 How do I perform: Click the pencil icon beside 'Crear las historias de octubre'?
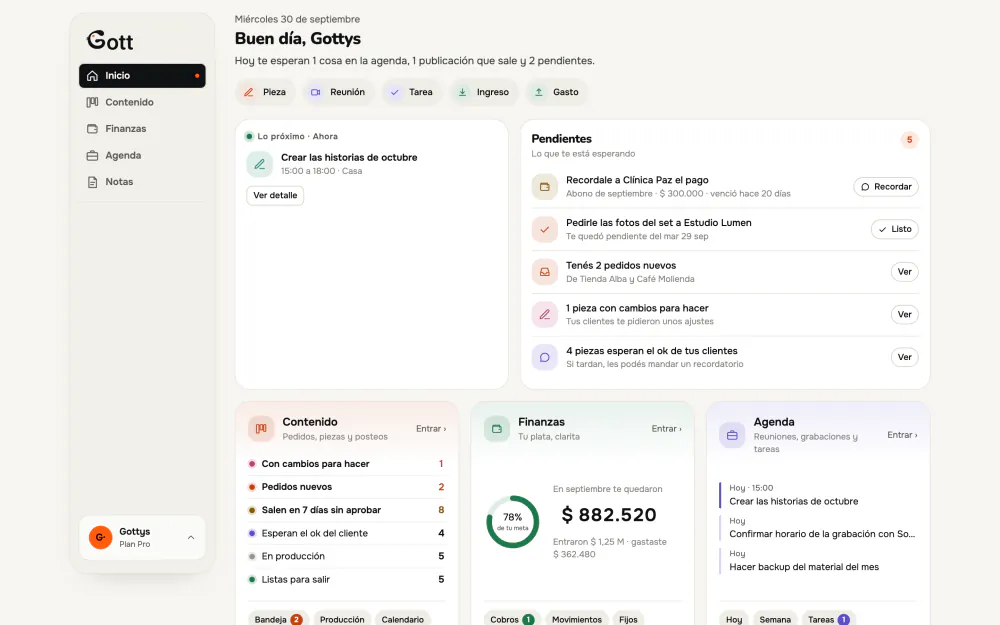(x=260, y=164)
